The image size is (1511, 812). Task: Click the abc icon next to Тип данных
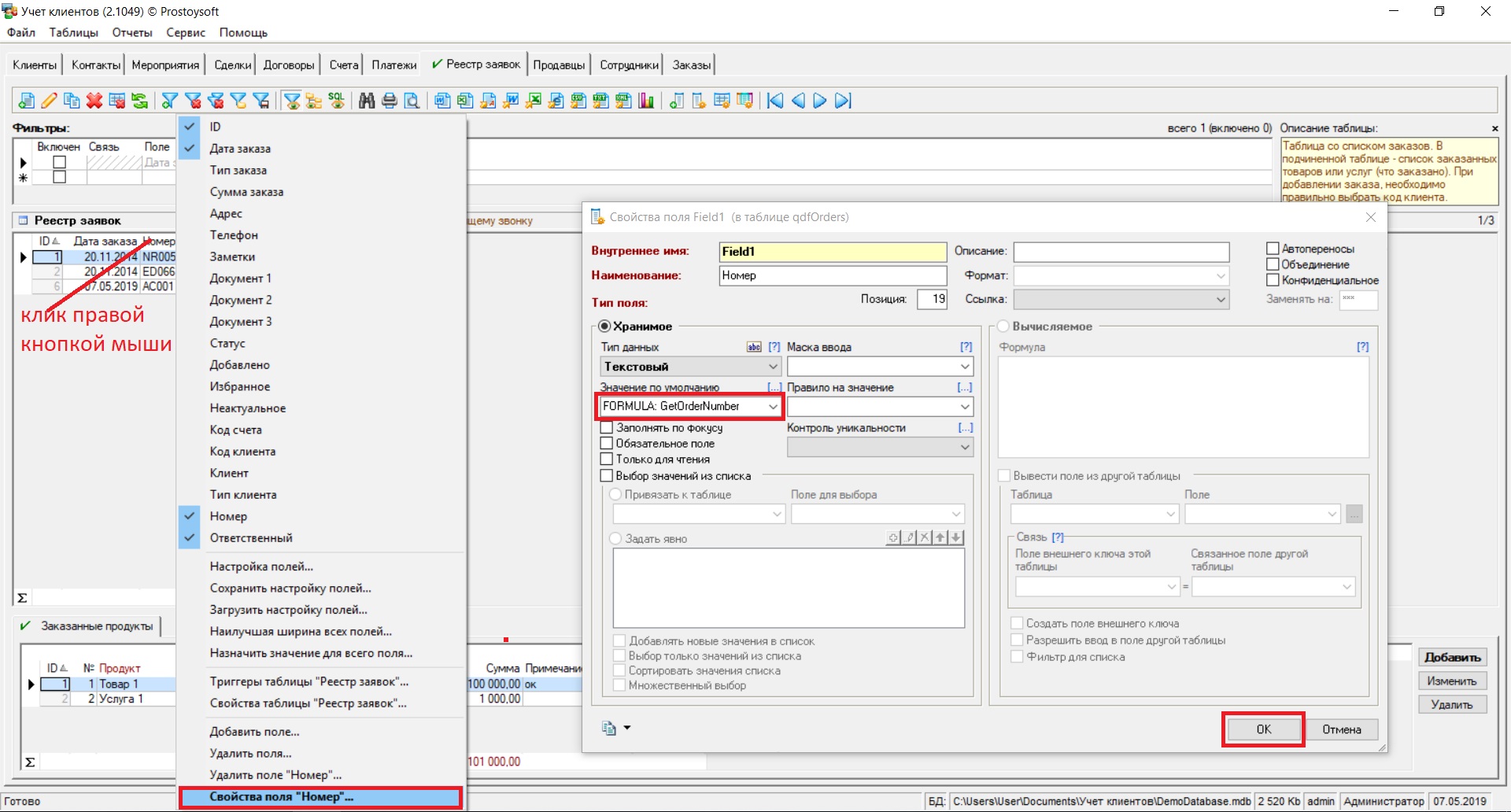(754, 347)
